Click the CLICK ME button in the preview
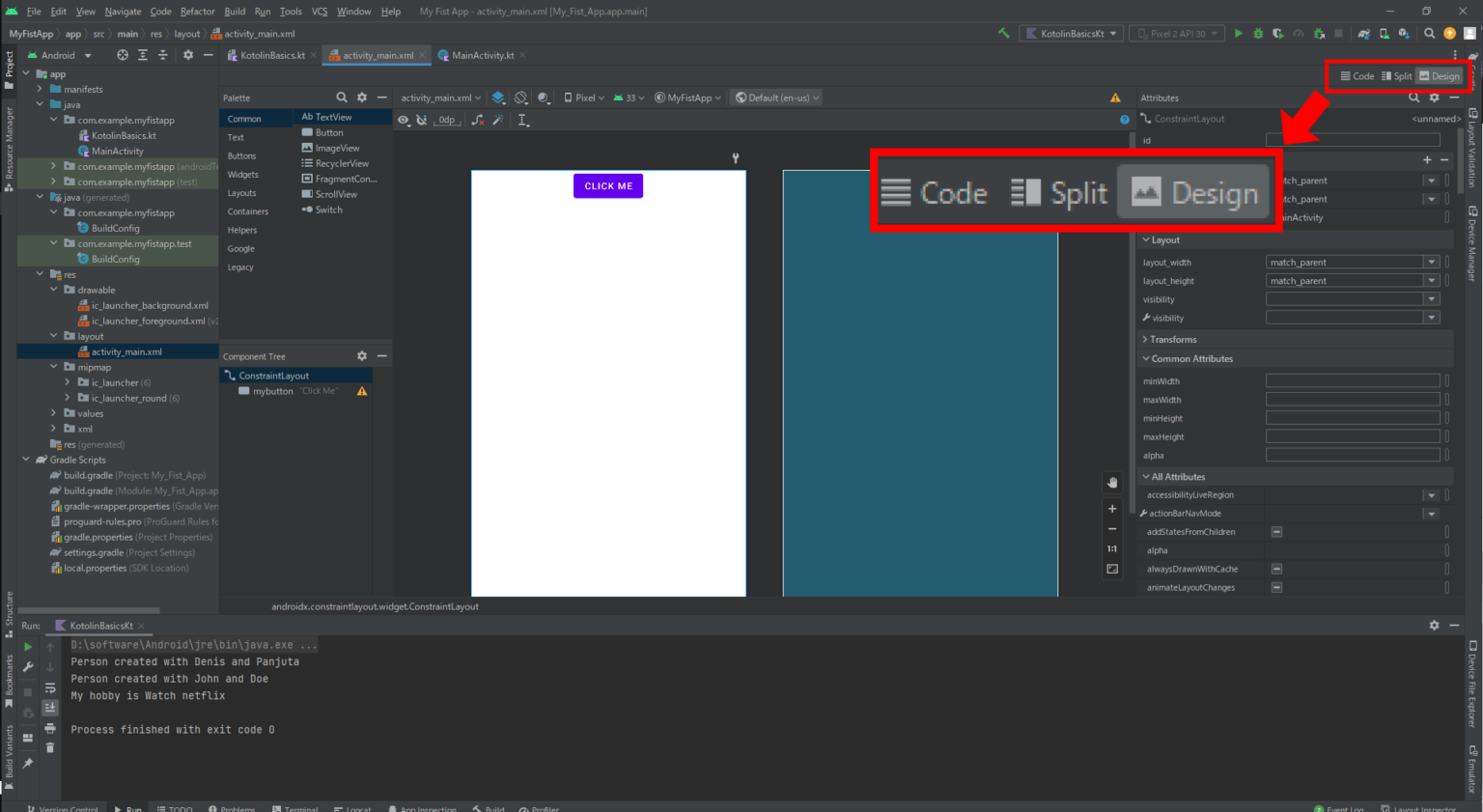The width and height of the screenshot is (1483, 812). pyautogui.click(x=607, y=184)
